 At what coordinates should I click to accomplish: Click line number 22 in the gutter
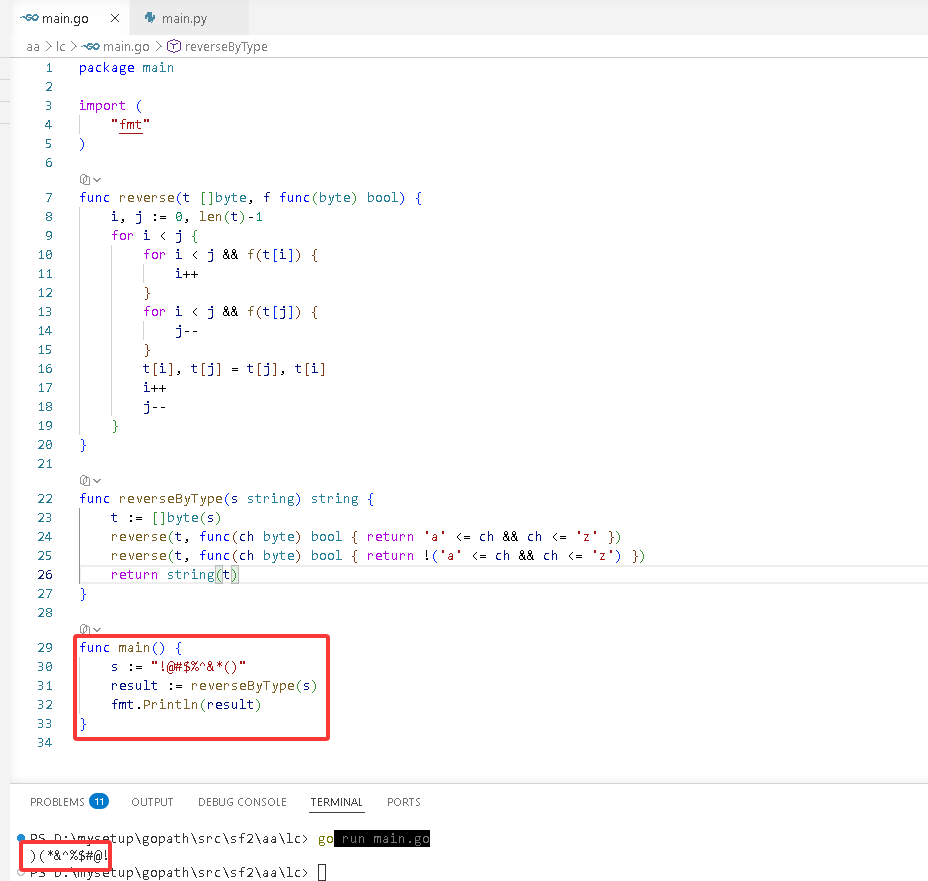coord(45,499)
